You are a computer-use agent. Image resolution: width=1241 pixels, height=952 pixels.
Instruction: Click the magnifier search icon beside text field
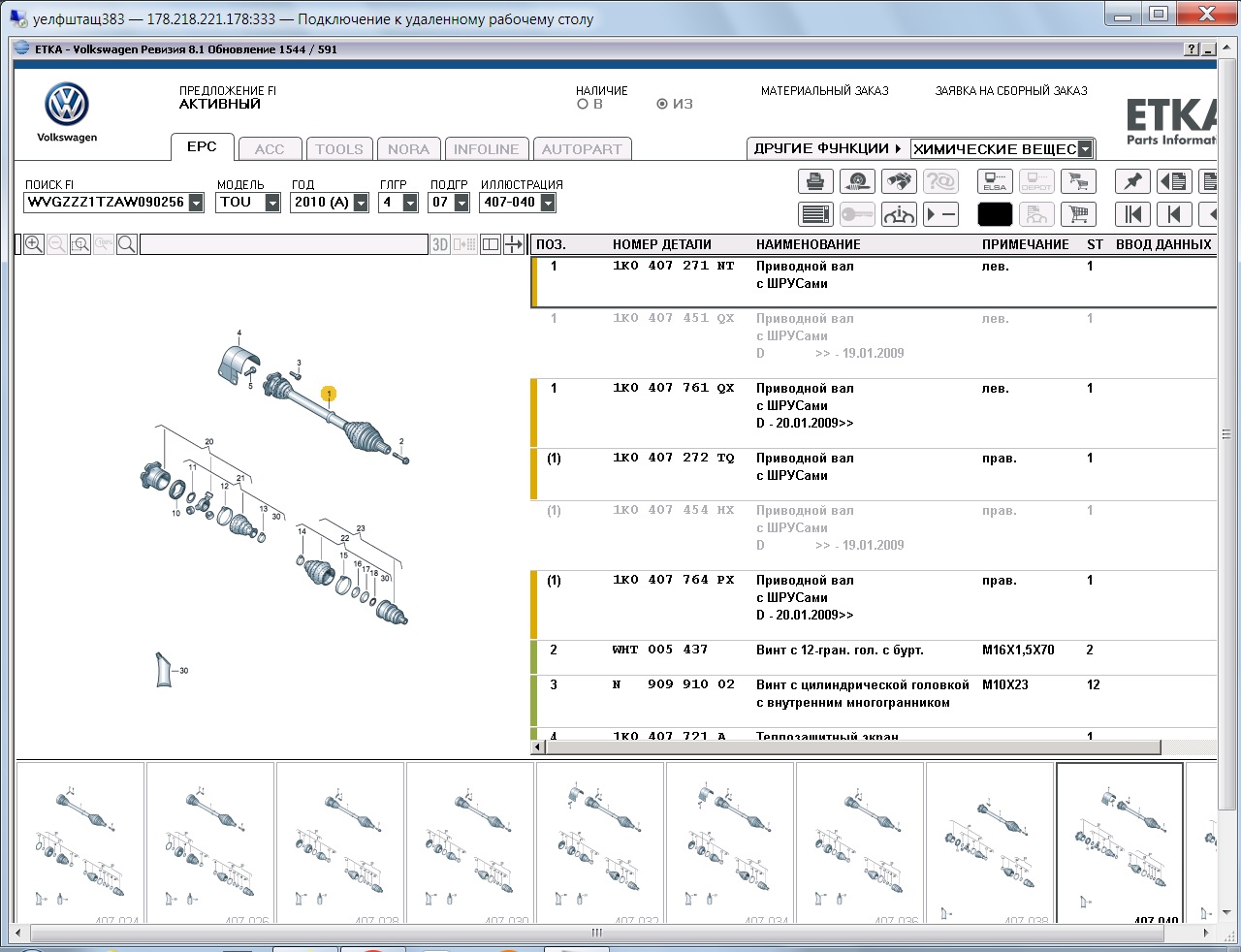click(x=127, y=244)
